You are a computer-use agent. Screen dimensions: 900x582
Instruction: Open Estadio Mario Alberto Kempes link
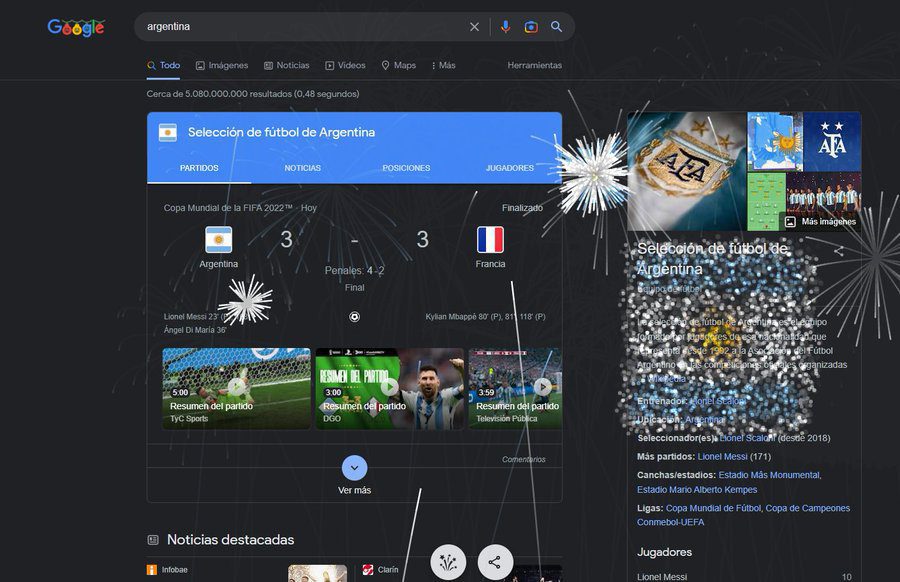(x=697, y=490)
